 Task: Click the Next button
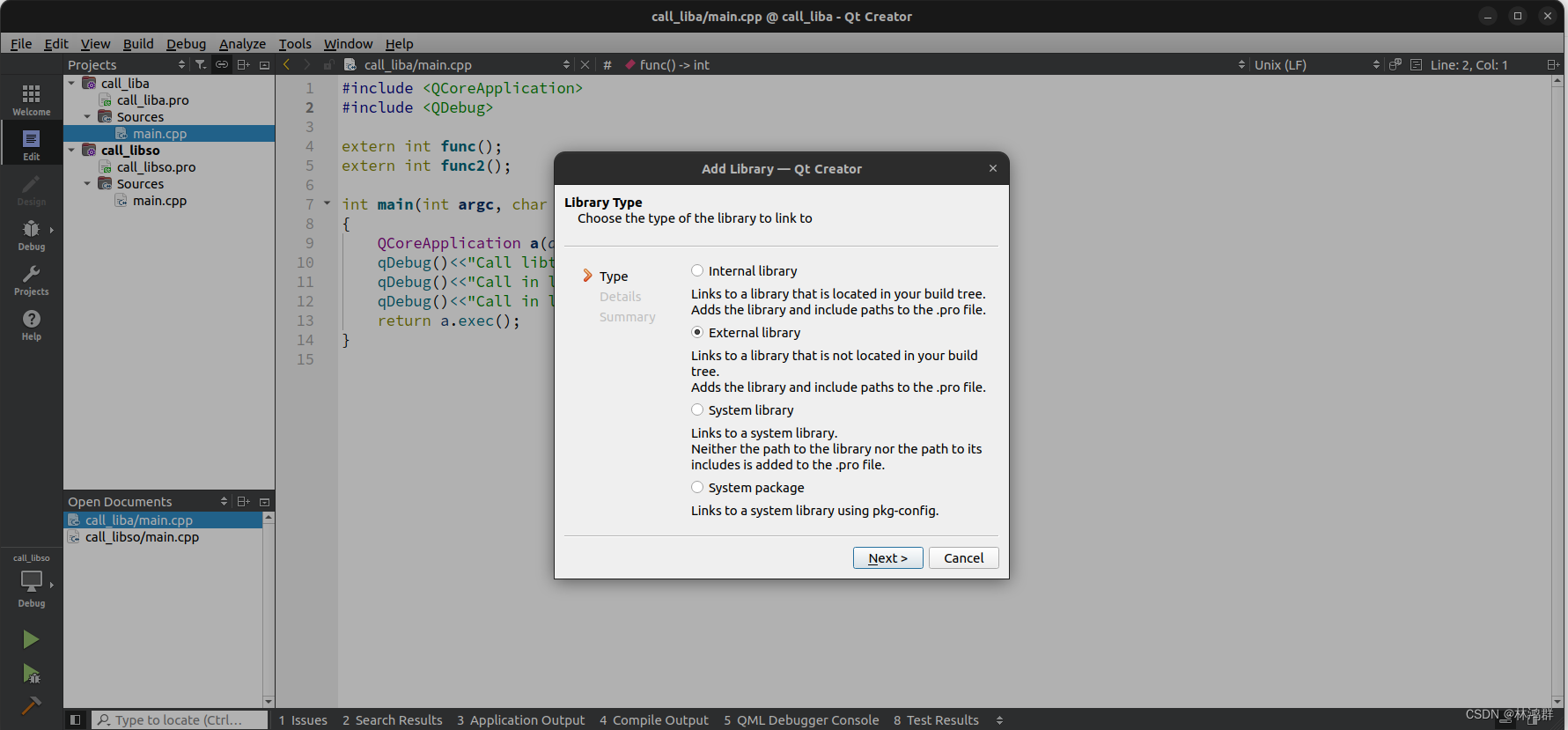click(887, 557)
